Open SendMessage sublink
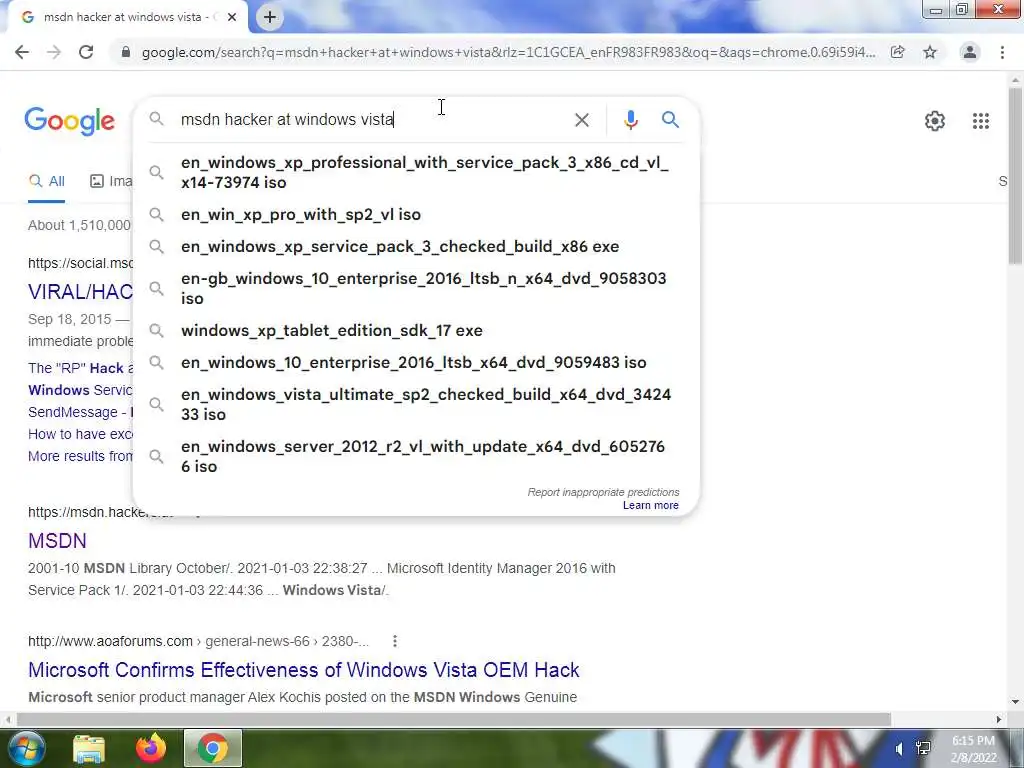 click(x=80, y=413)
